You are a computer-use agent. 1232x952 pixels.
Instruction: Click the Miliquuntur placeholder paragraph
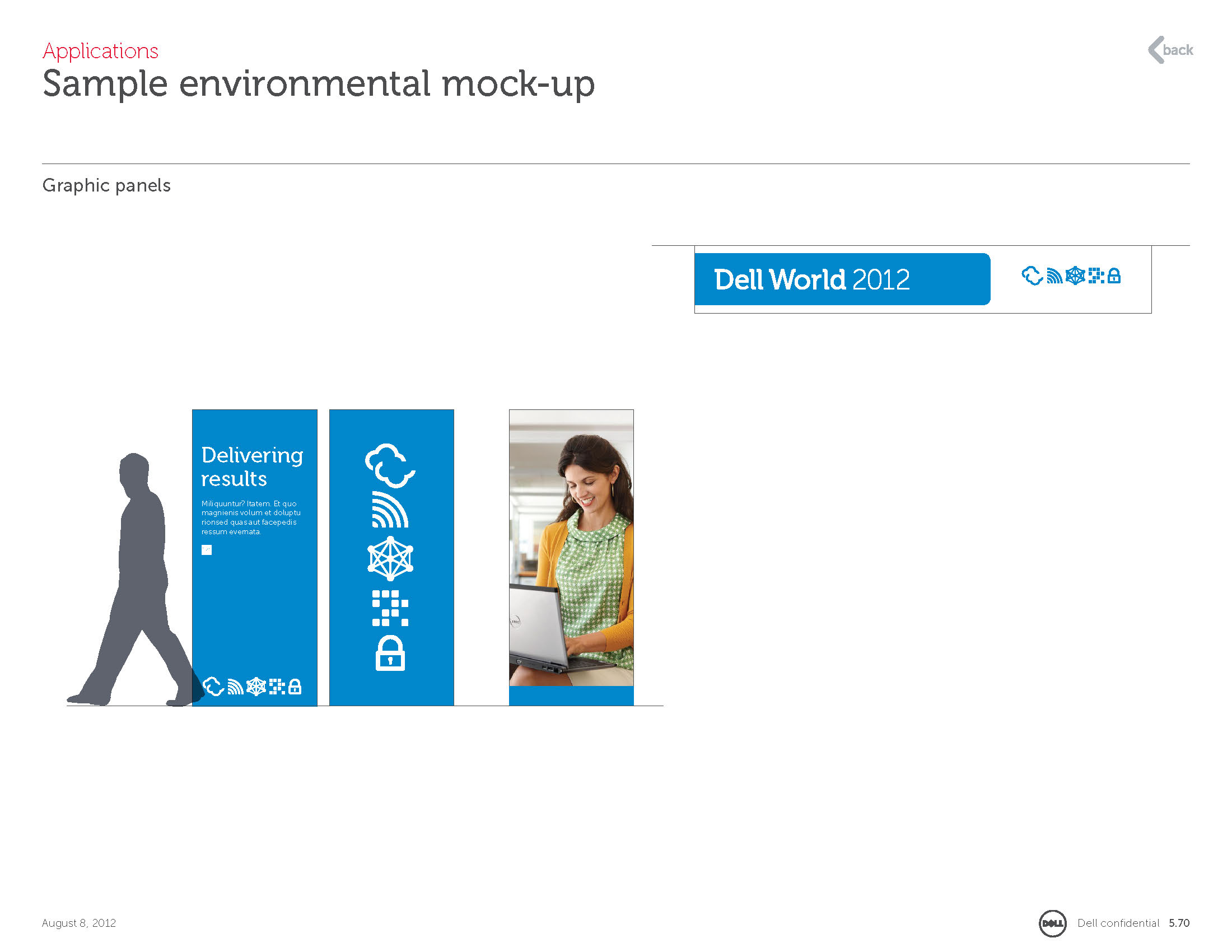(251, 518)
